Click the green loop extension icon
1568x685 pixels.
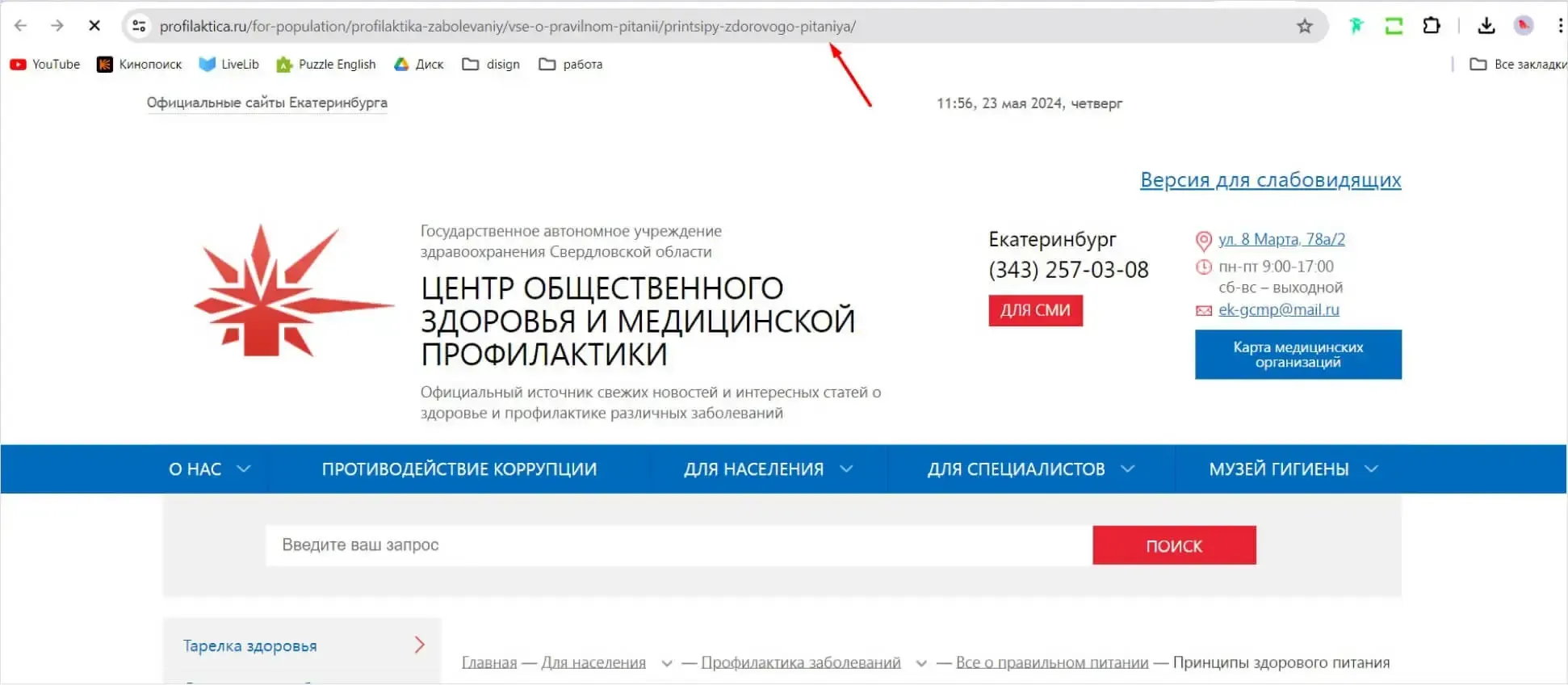click(1394, 26)
